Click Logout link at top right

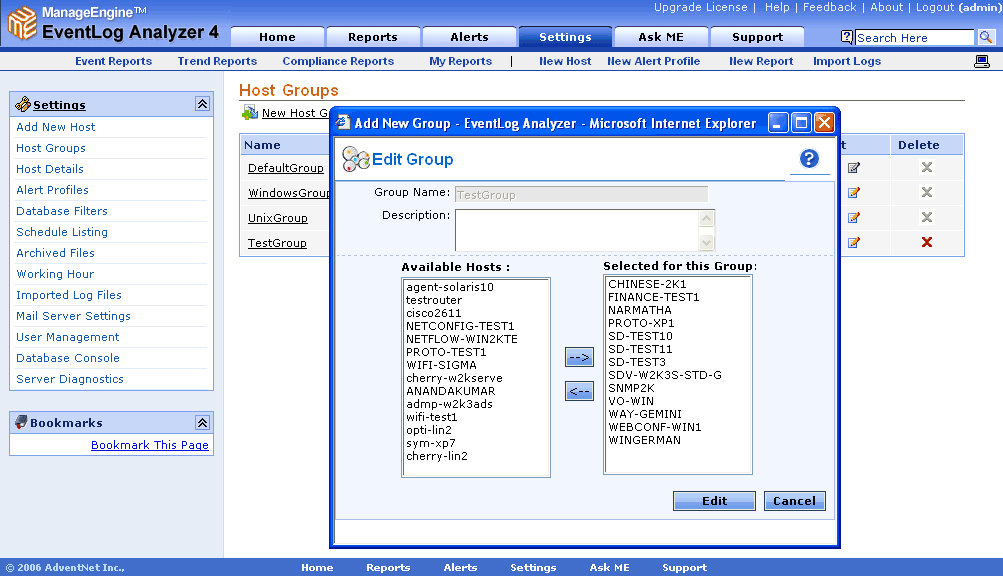pyautogui.click(x=935, y=7)
